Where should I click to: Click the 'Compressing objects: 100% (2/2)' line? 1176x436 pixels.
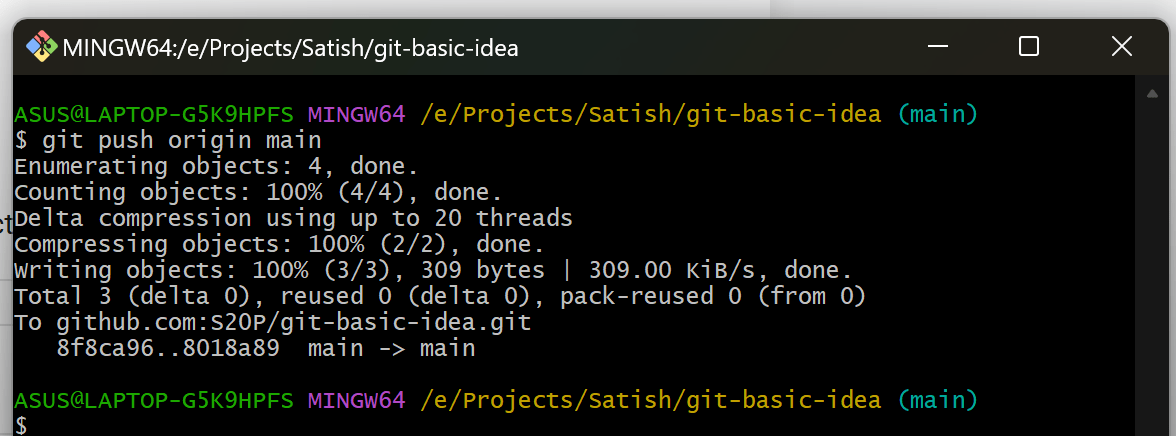pyautogui.click(x=280, y=244)
